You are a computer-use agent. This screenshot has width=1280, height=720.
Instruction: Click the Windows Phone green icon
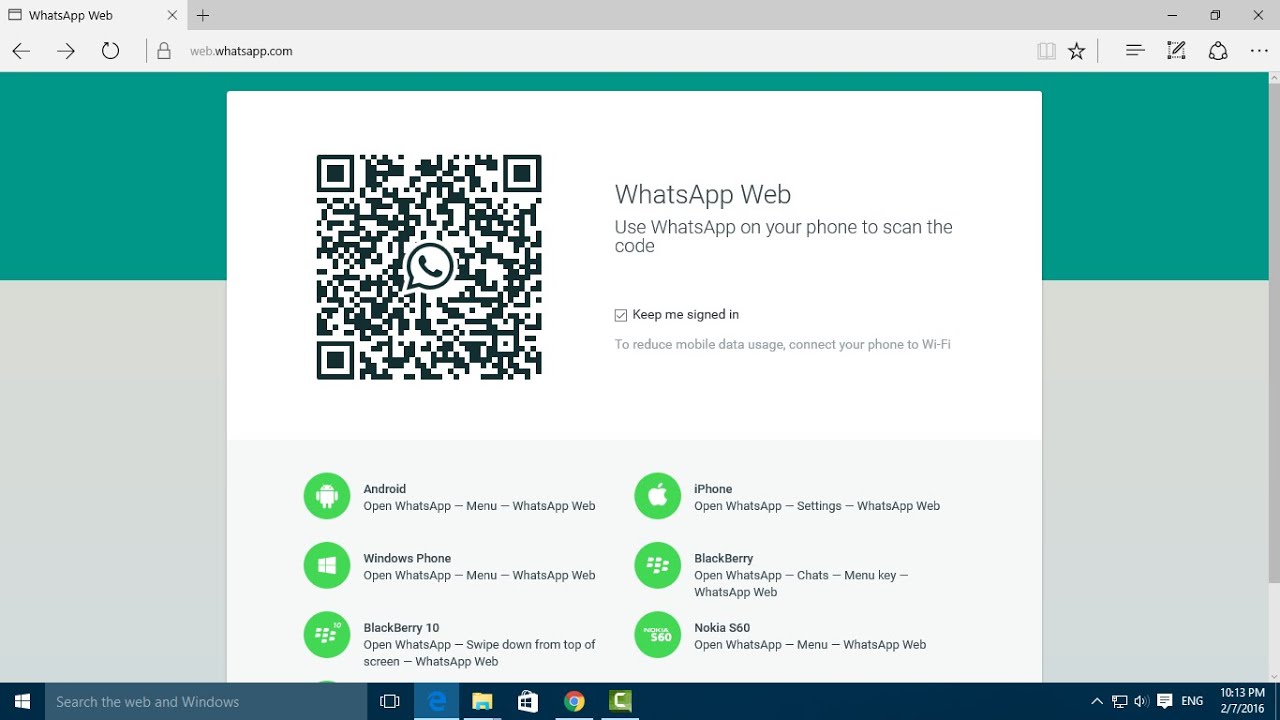pos(327,566)
